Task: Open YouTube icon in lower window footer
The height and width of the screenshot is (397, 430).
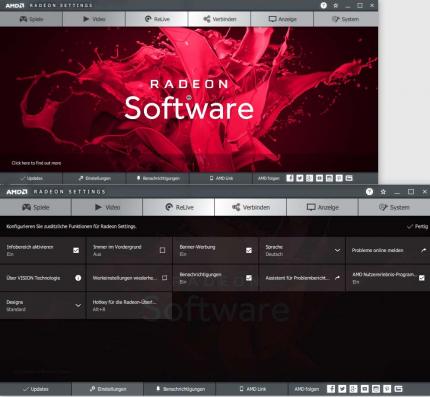Action: tap(365, 389)
